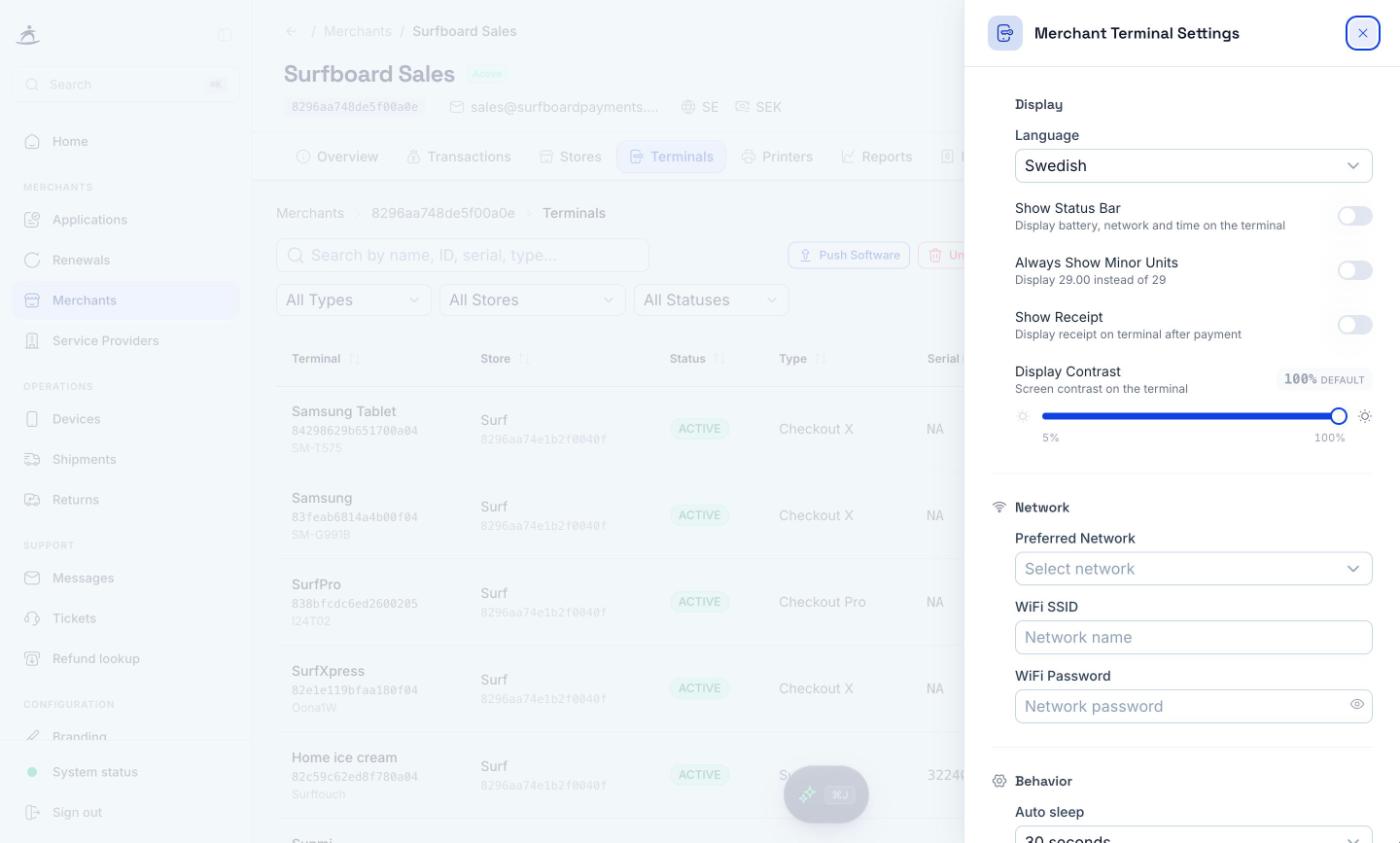Close the Merchant Terminal Settings panel
The width and height of the screenshot is (1400, 843).
(x=1362, y=33)
